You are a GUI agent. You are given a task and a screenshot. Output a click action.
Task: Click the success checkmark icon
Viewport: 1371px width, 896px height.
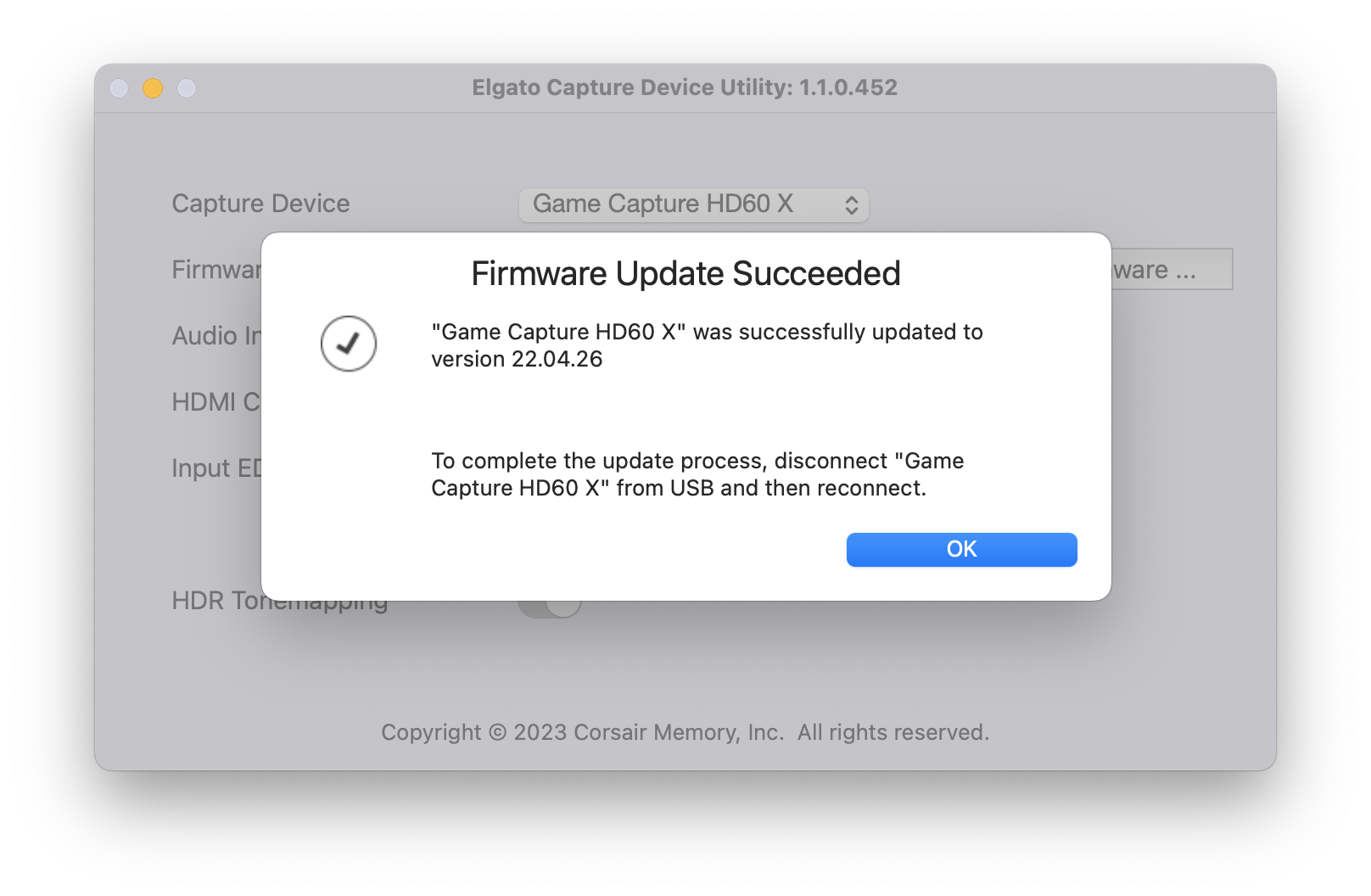[349, 344]
